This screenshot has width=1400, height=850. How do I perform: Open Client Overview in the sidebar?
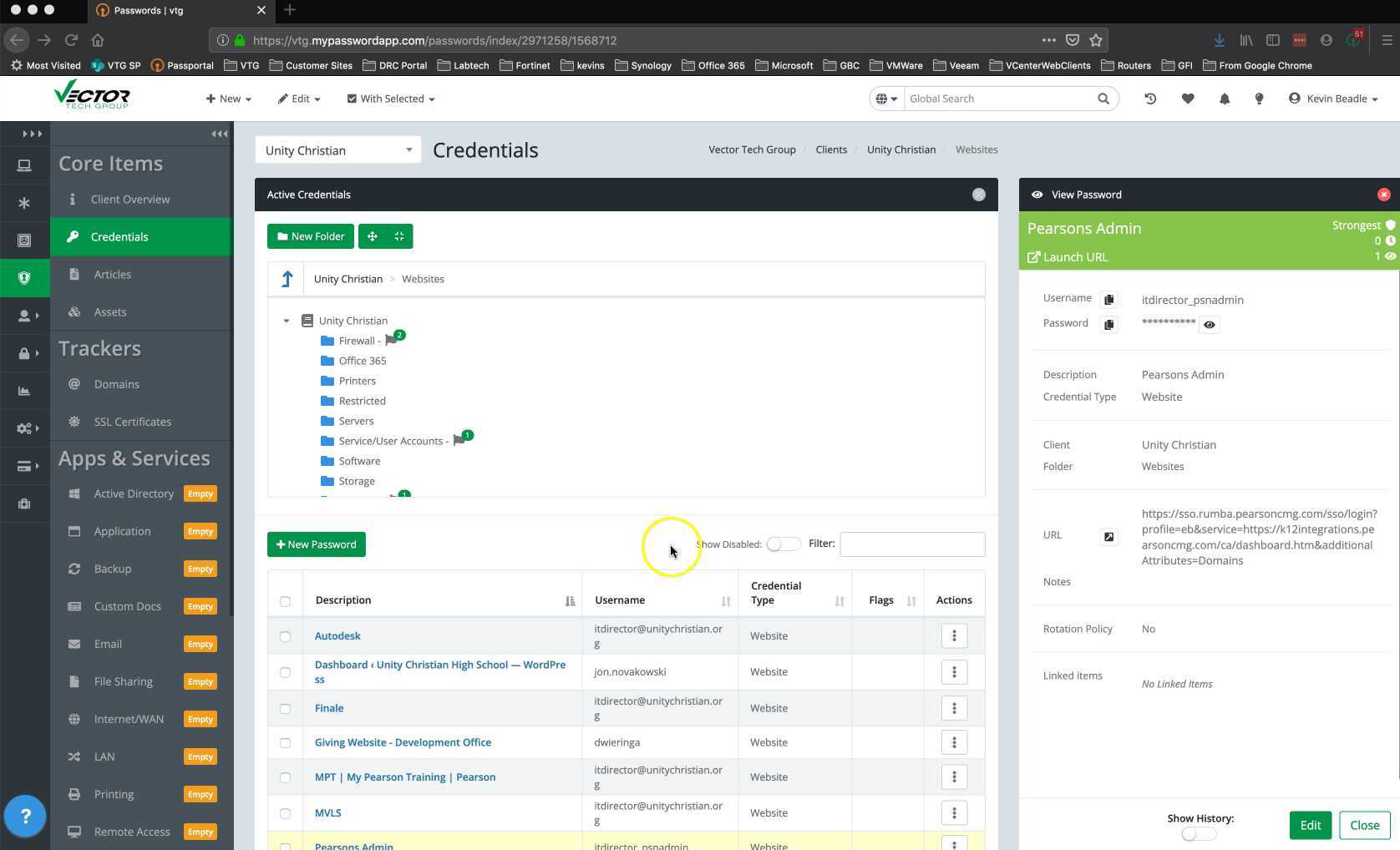click(x=129, y=200)
